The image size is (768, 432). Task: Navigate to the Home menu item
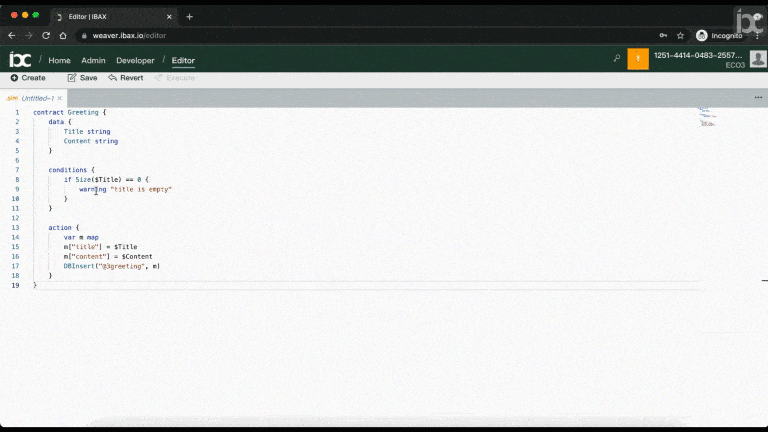[59, 60]
